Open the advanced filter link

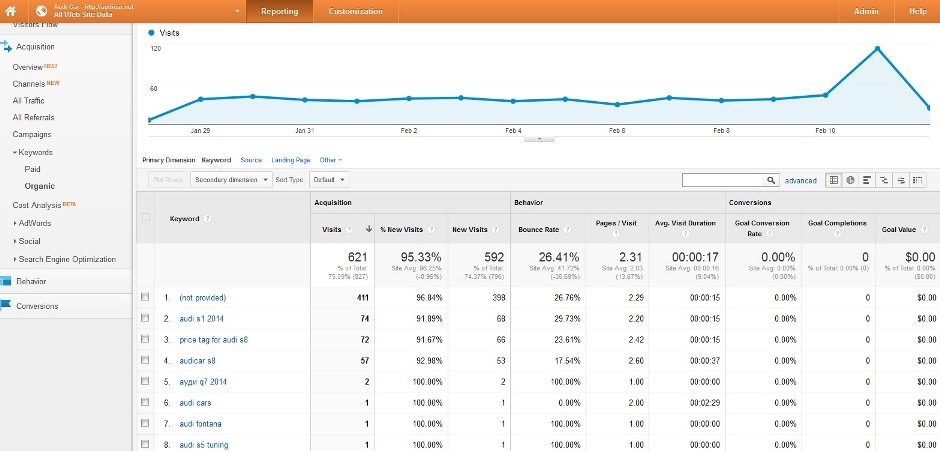[800, 181]
